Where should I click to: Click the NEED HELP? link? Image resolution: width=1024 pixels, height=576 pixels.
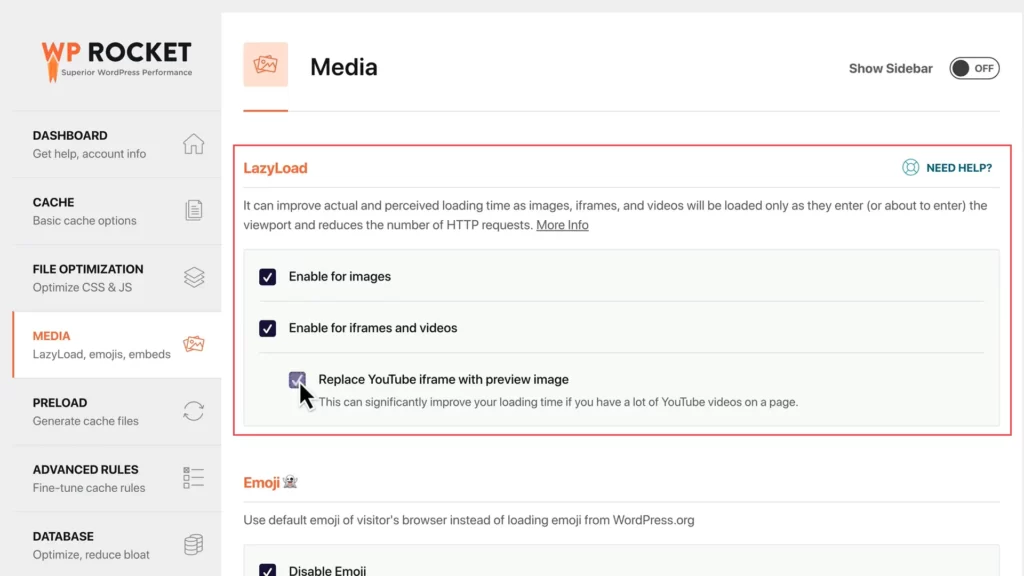tap(958, 168)
